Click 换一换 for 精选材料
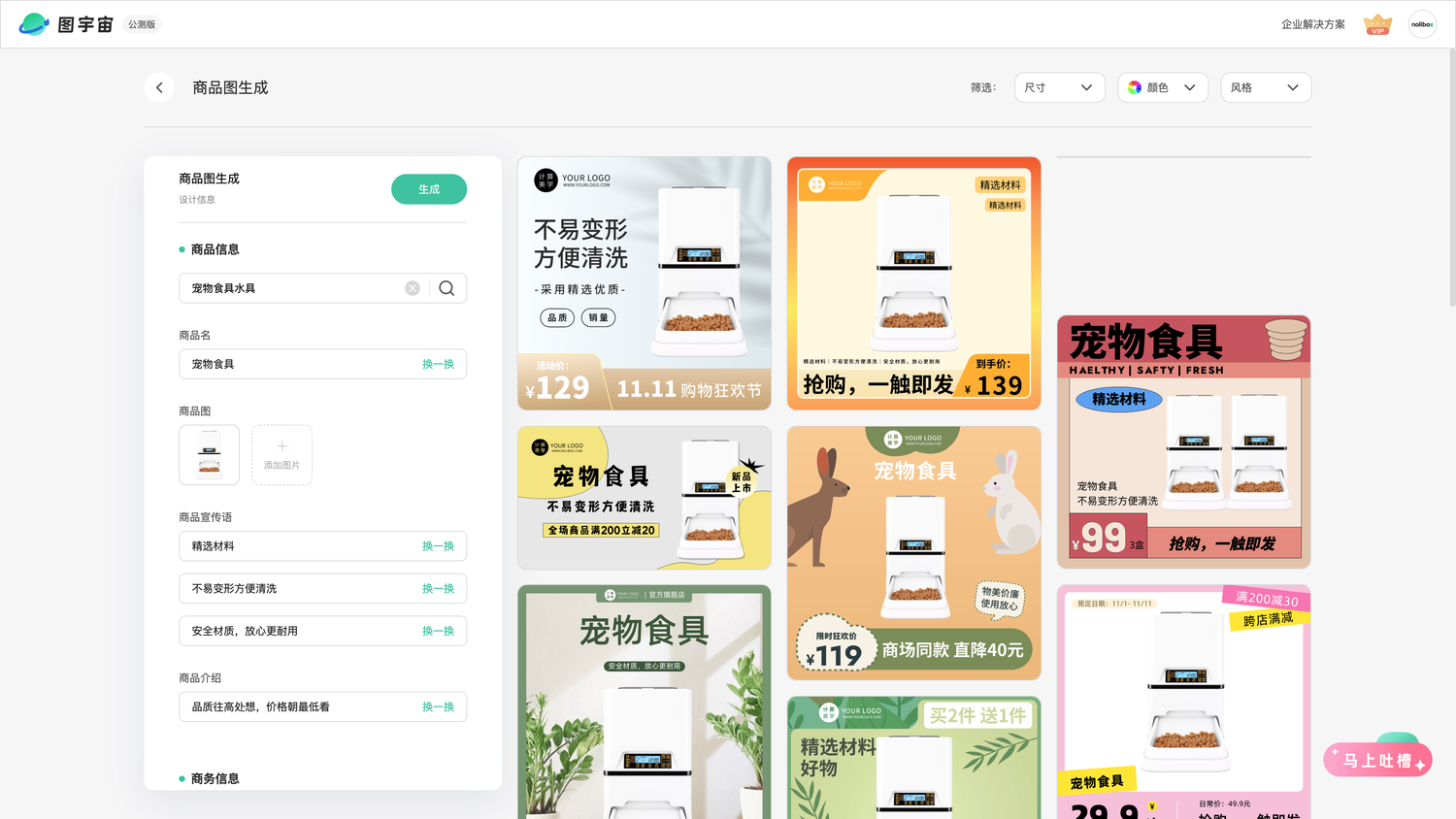This screenshot has height=819, width=1456. coord(438,546)
